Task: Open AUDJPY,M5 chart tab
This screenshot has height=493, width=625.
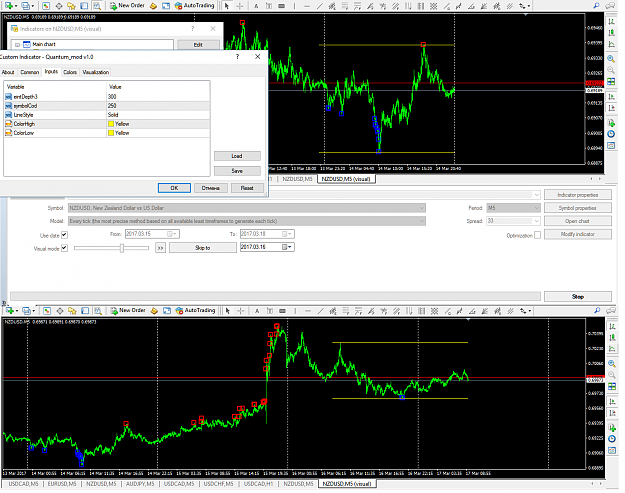Action: pyautogui.click(x=140, y=483)
